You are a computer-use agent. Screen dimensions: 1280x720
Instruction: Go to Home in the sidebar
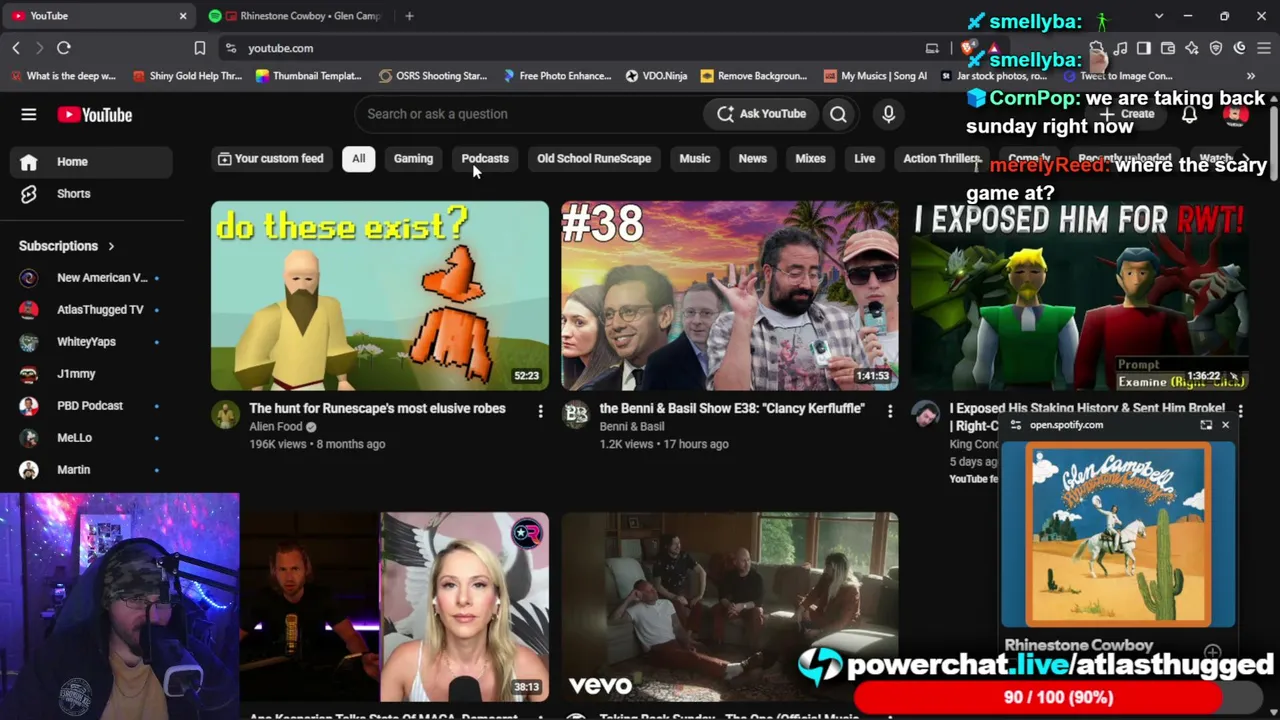tap(91, 162)
